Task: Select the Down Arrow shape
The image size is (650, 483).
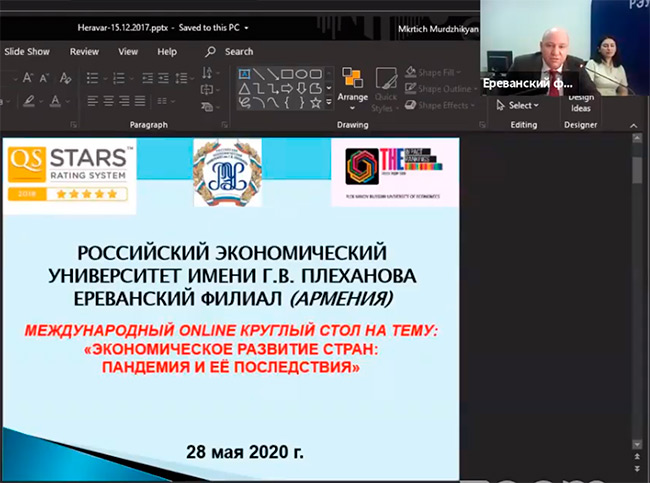Action: (x=301, y=88)
